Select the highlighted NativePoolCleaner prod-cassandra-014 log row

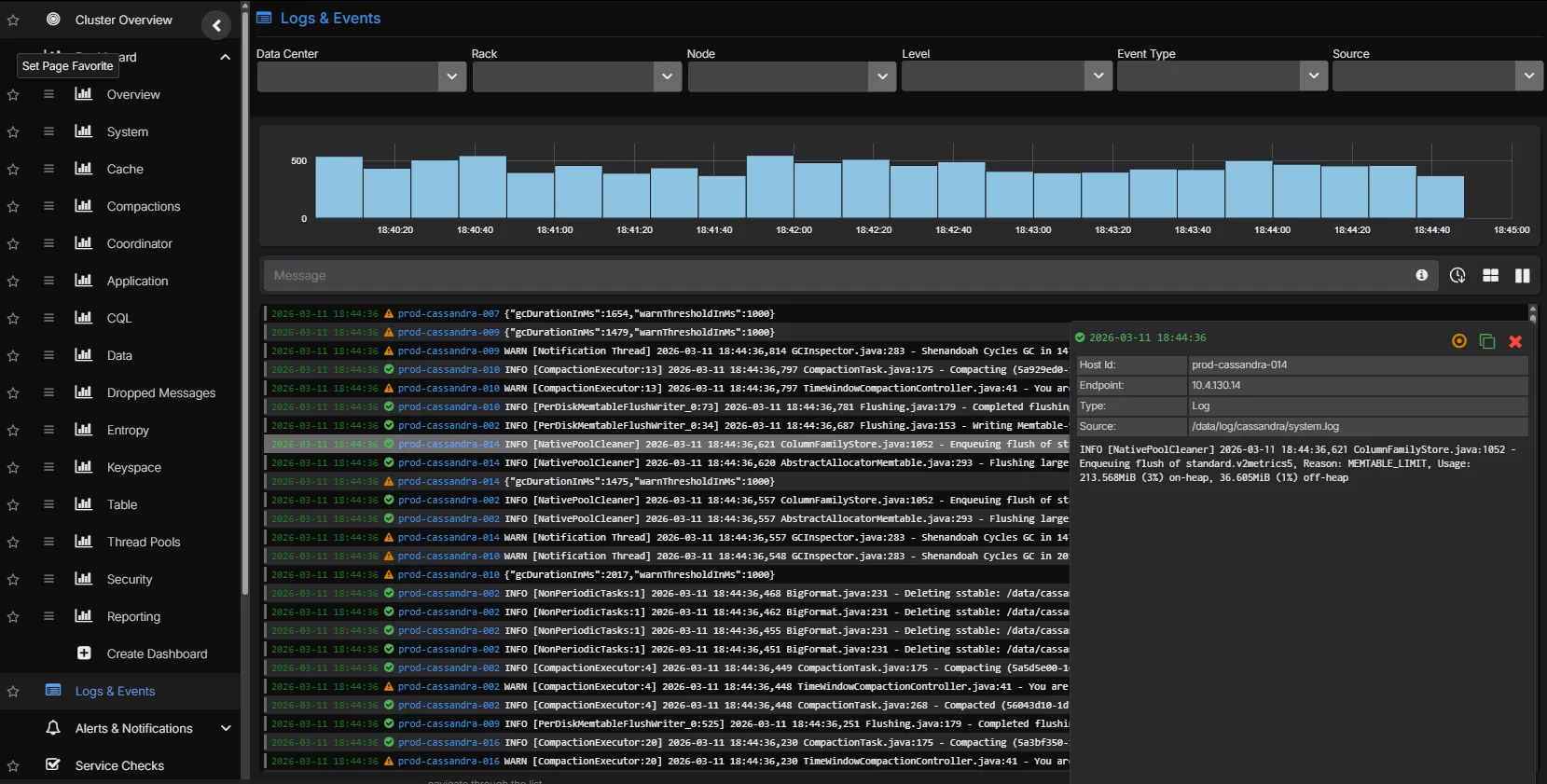667,444
